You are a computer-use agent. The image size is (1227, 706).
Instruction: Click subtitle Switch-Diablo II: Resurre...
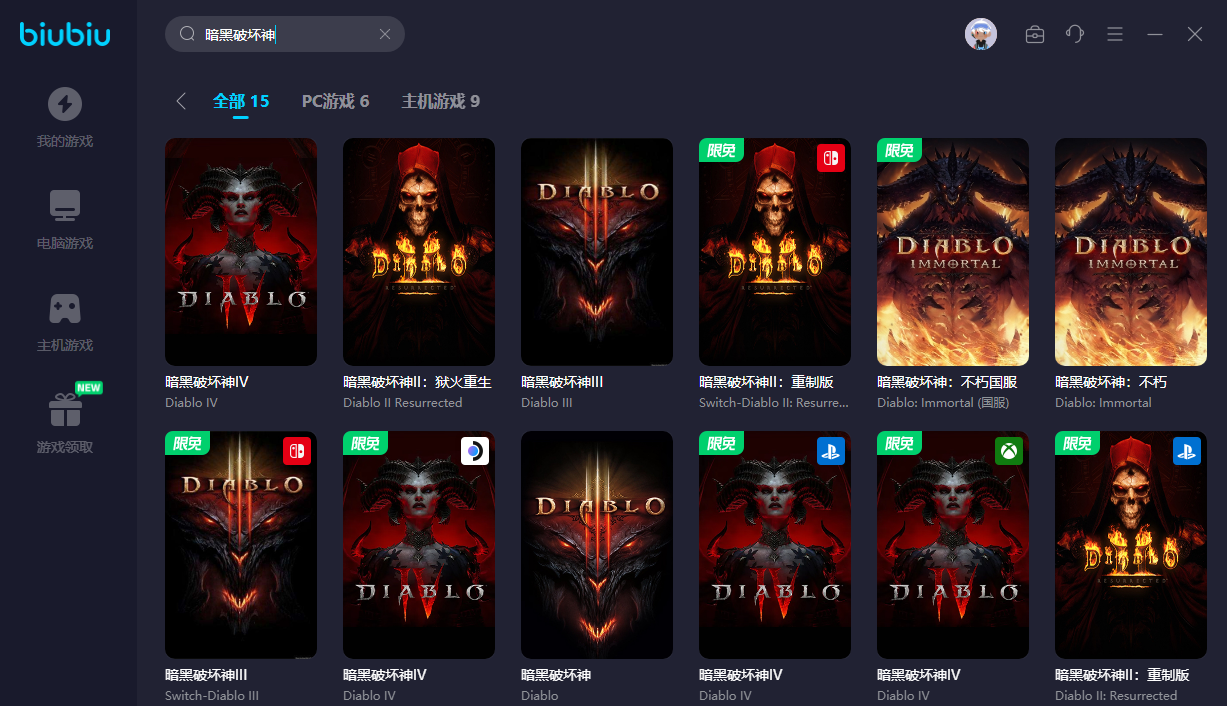pyautogui.click(x=774, y=403)
